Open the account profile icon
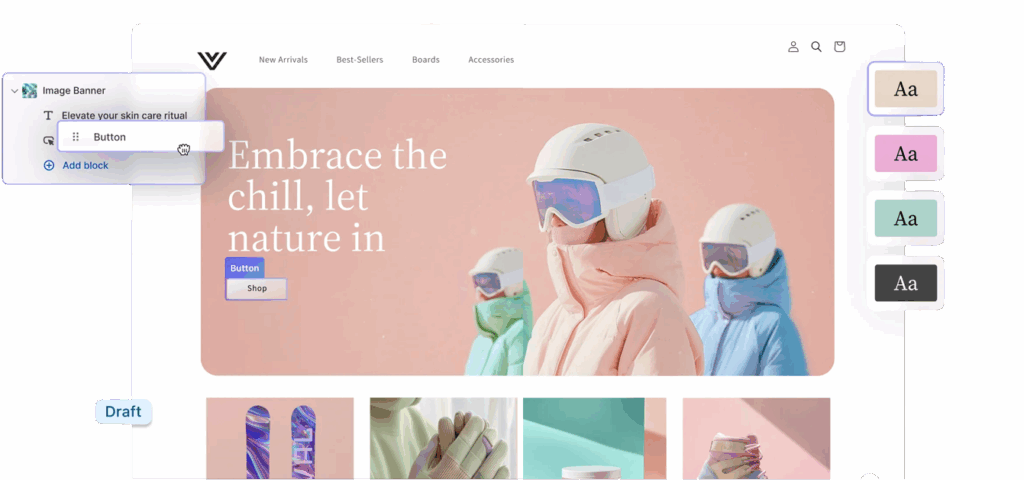 click(x=793, y=46)
